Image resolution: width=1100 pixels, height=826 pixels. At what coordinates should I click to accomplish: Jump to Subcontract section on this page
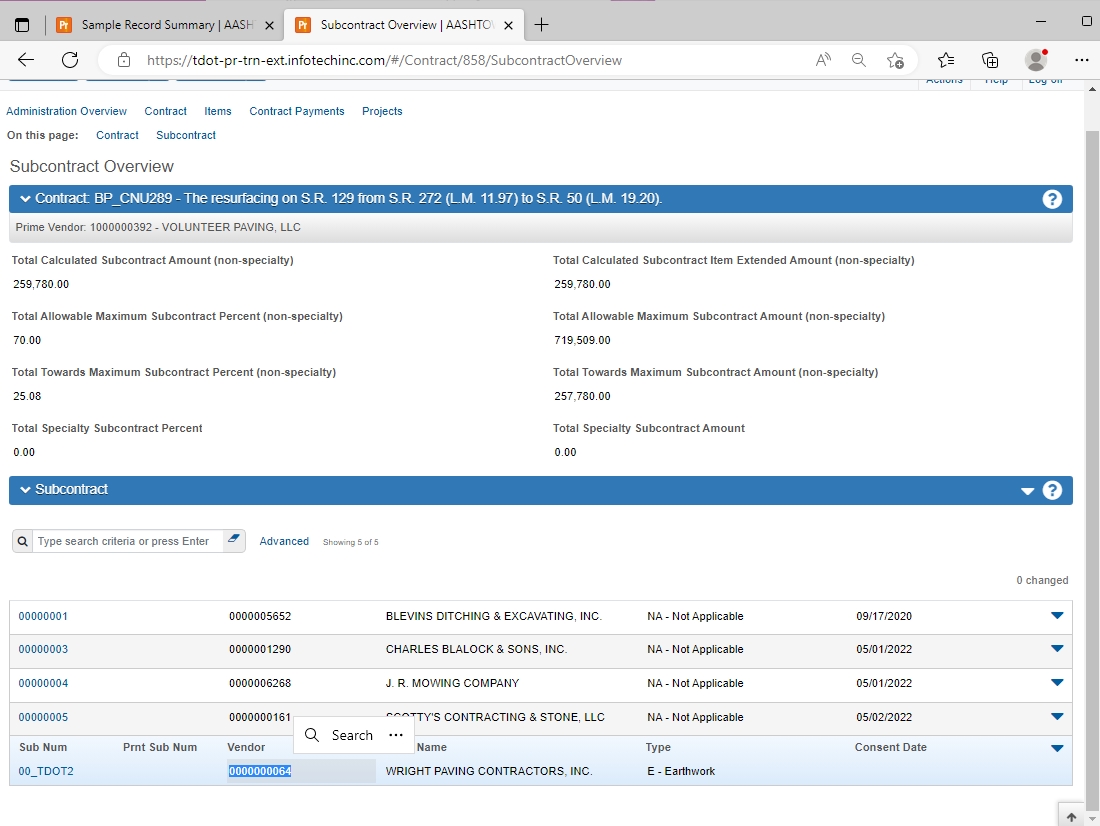186,135
